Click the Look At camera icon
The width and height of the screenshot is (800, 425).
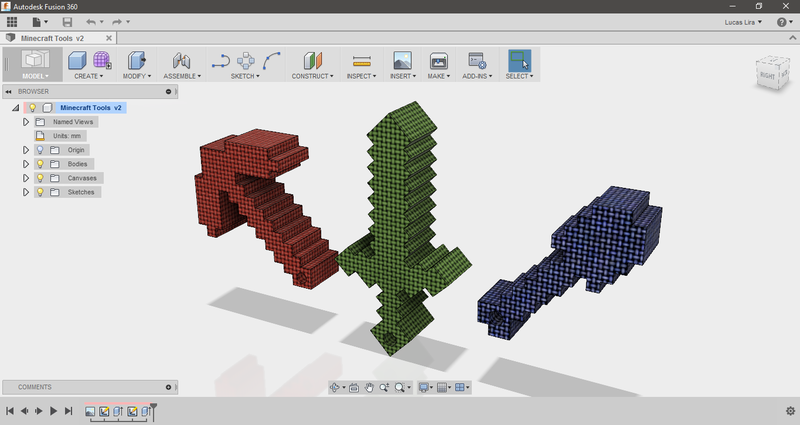coord(354,388)
